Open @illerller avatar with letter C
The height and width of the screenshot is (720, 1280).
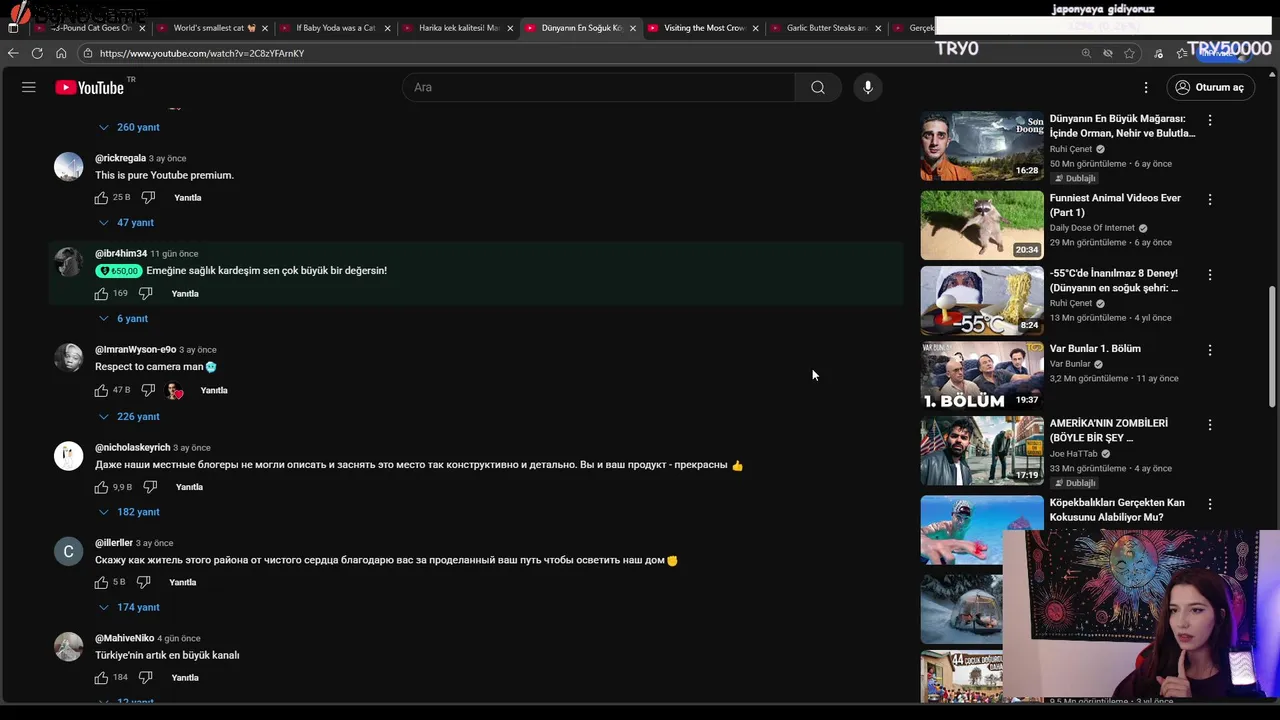[68, 551]
